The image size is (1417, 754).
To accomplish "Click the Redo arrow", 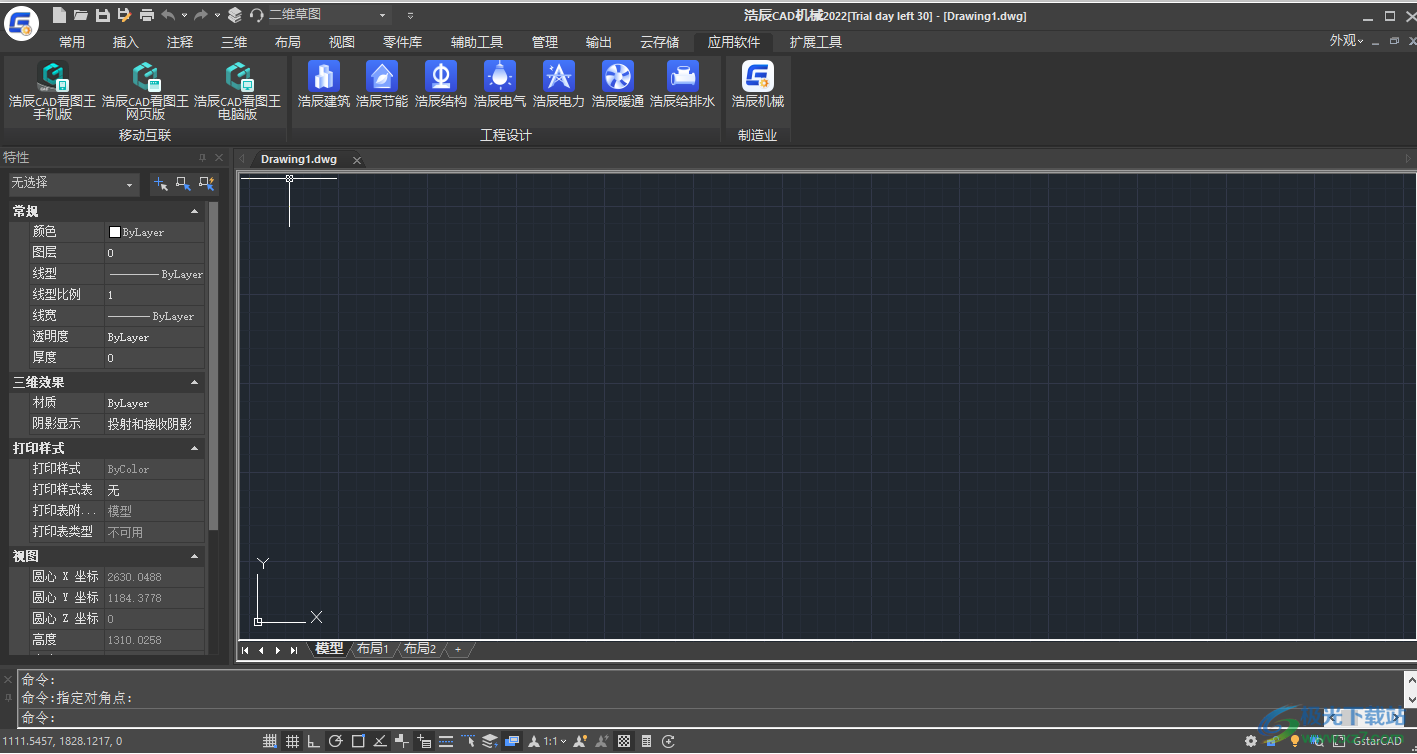I will click(x=201, y=15).
